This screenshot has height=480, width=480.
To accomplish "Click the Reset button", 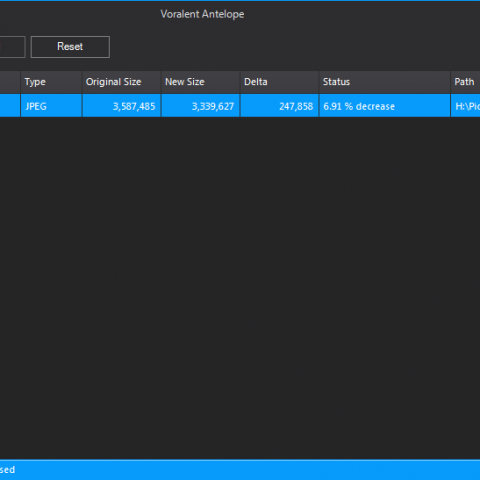I will [x=70, y=47].
